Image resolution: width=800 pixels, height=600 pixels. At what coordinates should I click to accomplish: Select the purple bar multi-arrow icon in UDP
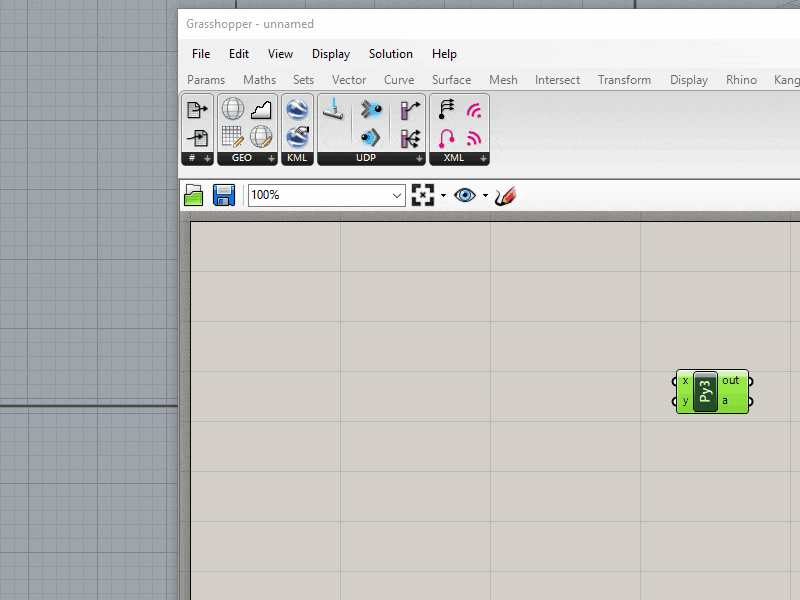410,138
